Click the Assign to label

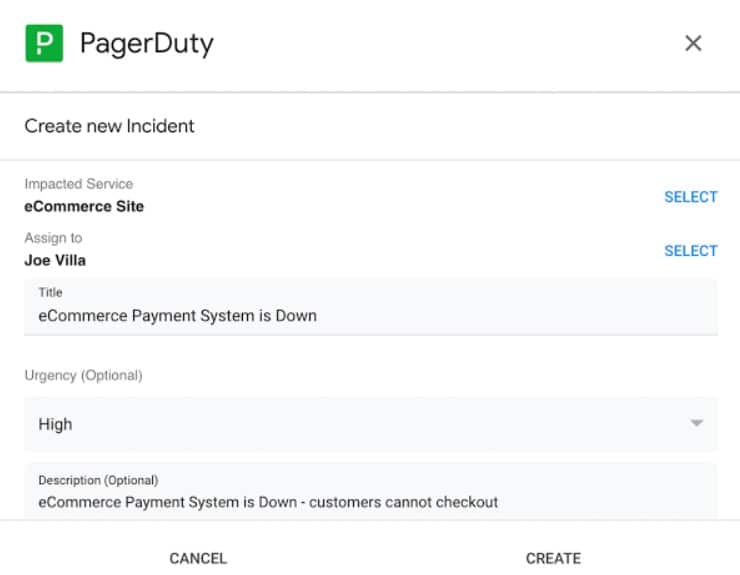53,238
